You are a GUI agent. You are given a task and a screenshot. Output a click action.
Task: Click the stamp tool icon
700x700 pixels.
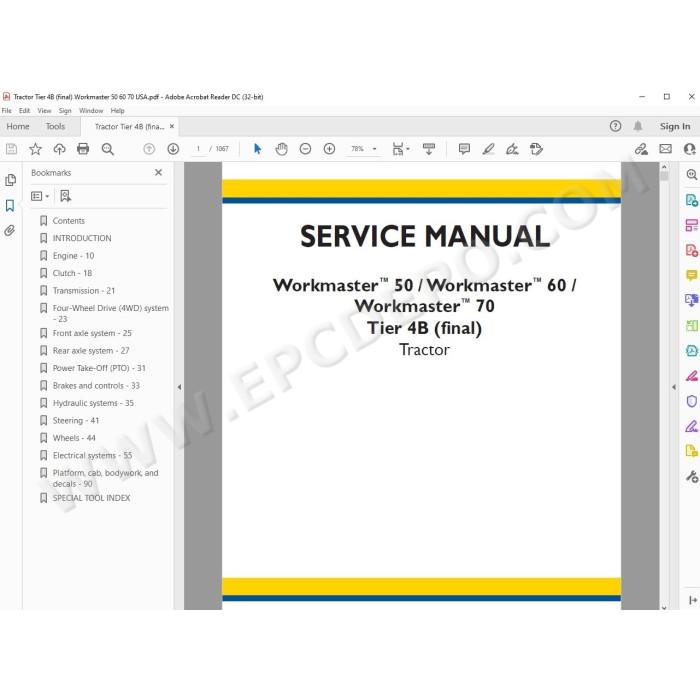[536, 149]
